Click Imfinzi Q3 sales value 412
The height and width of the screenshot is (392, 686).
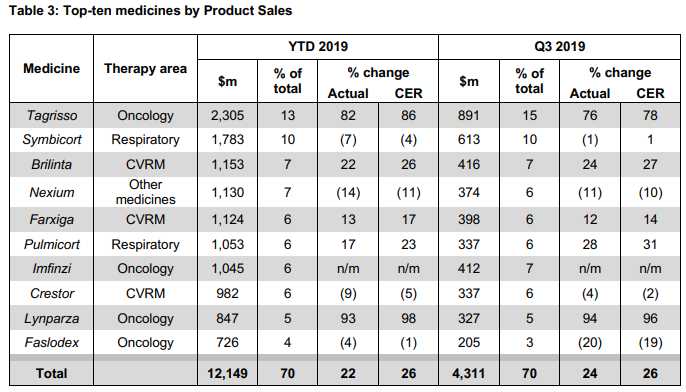point(469,268)
